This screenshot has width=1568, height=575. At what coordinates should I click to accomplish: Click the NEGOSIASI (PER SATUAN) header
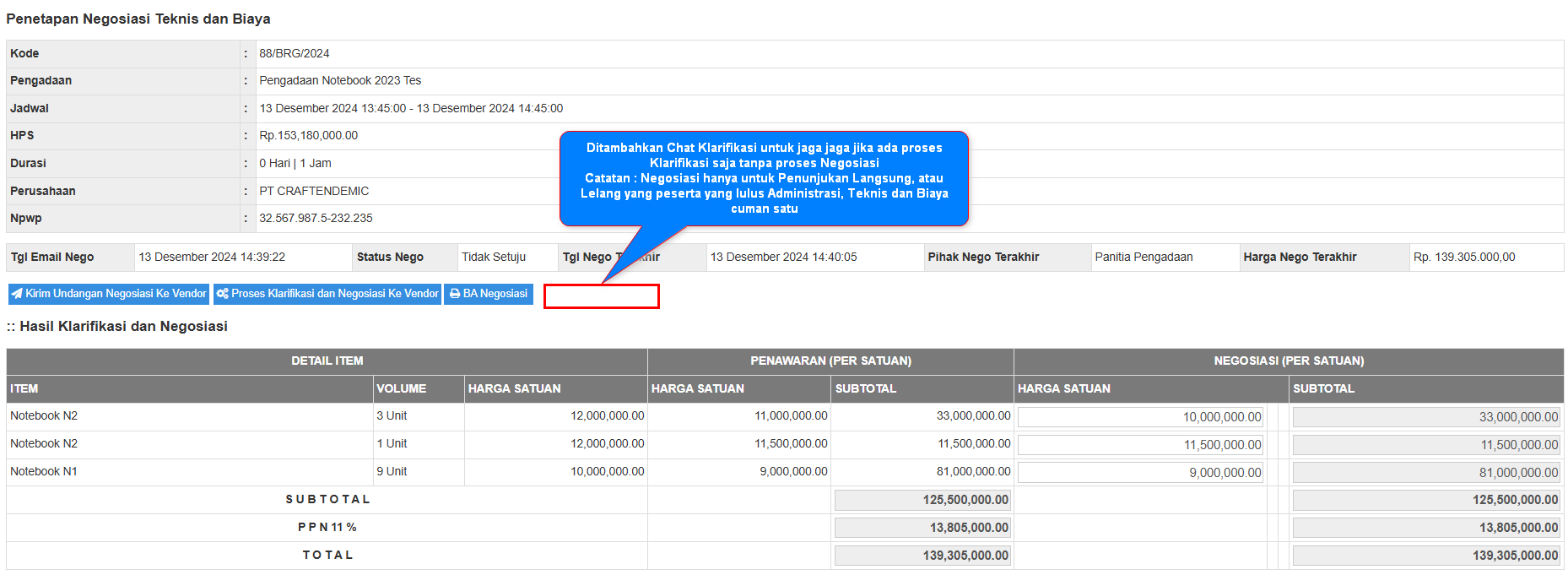tap(1288, 361)
